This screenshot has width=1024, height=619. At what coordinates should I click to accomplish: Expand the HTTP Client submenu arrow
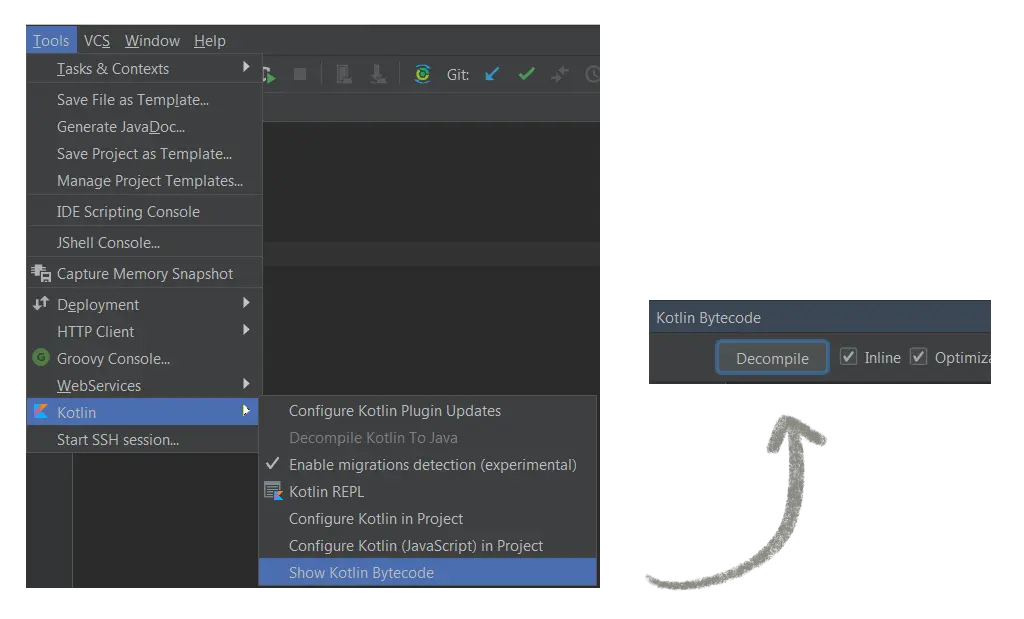[246, 330]
